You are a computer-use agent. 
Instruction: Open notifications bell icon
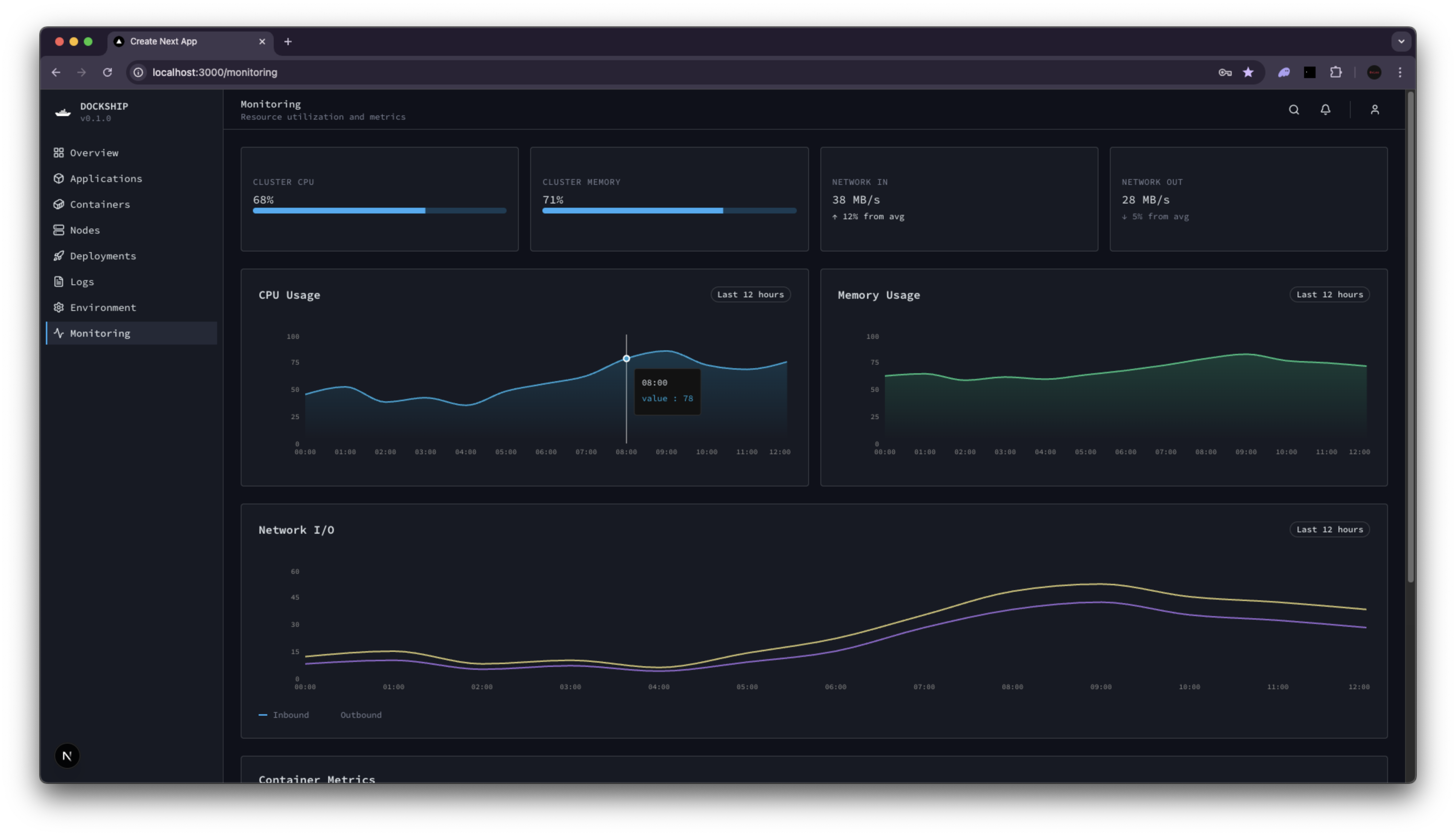[x=1325, y=110]
